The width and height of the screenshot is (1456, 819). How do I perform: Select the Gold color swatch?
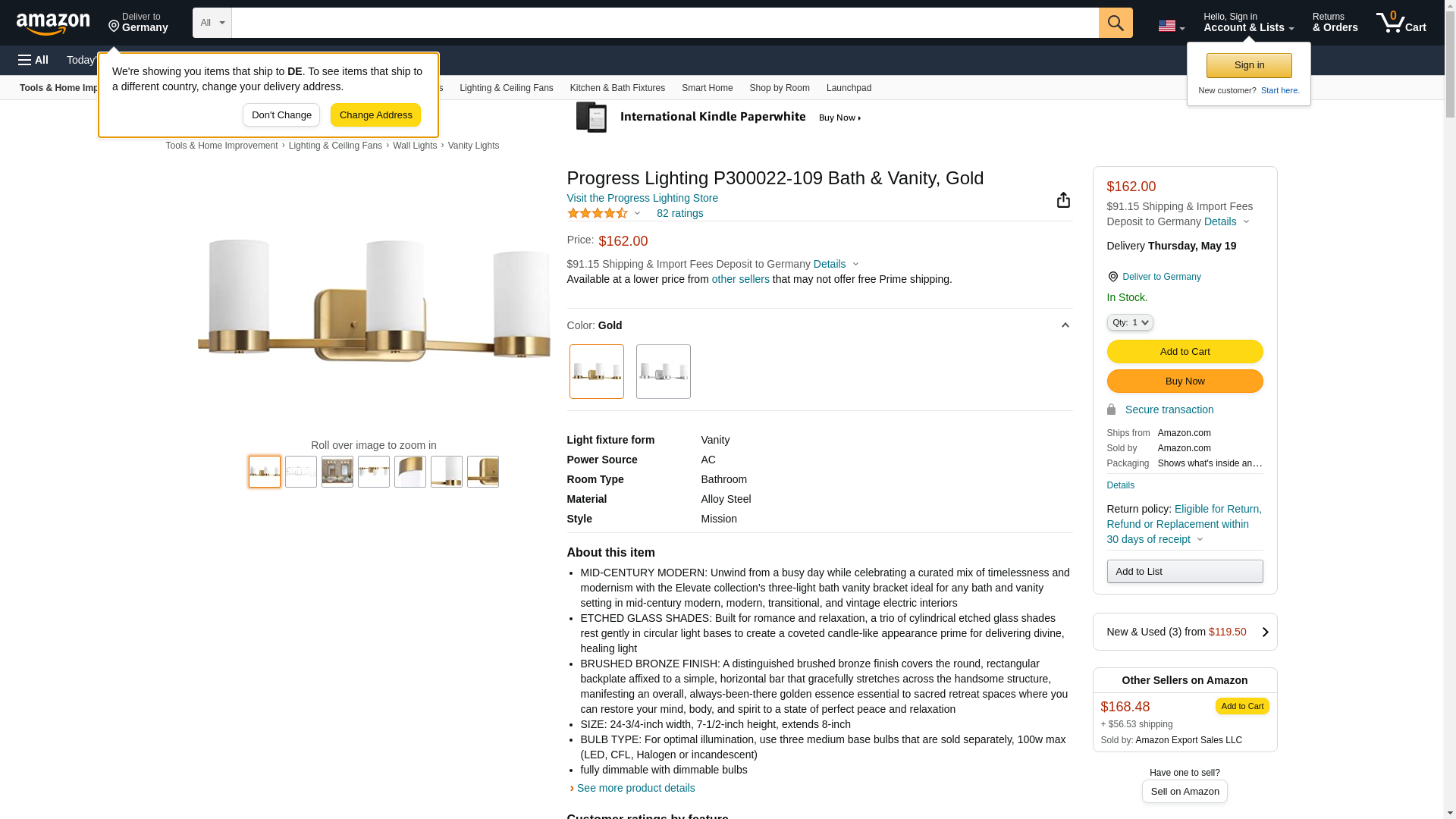[x=596, y=372]
